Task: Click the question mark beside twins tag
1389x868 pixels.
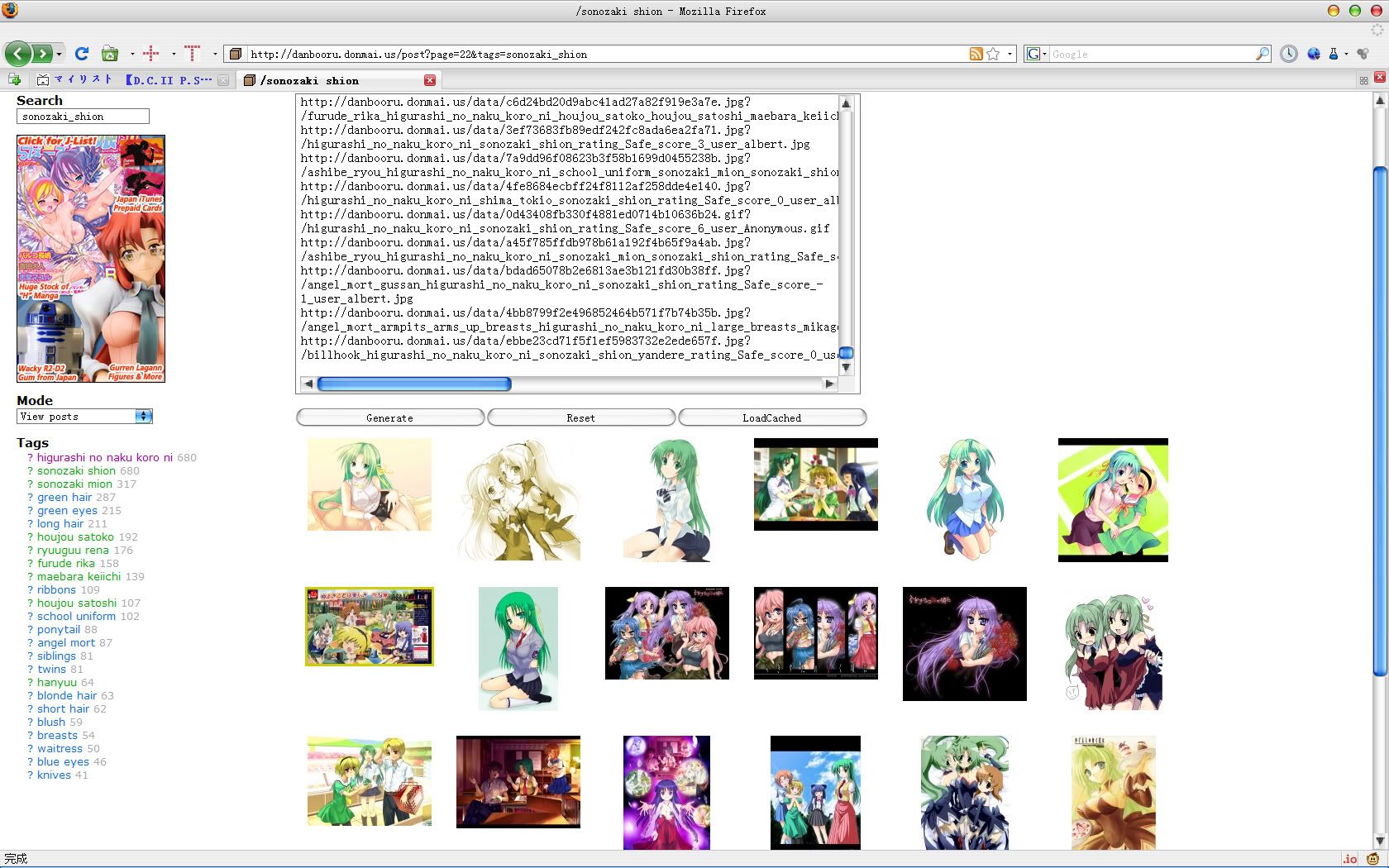Action: tap(30, 669)
